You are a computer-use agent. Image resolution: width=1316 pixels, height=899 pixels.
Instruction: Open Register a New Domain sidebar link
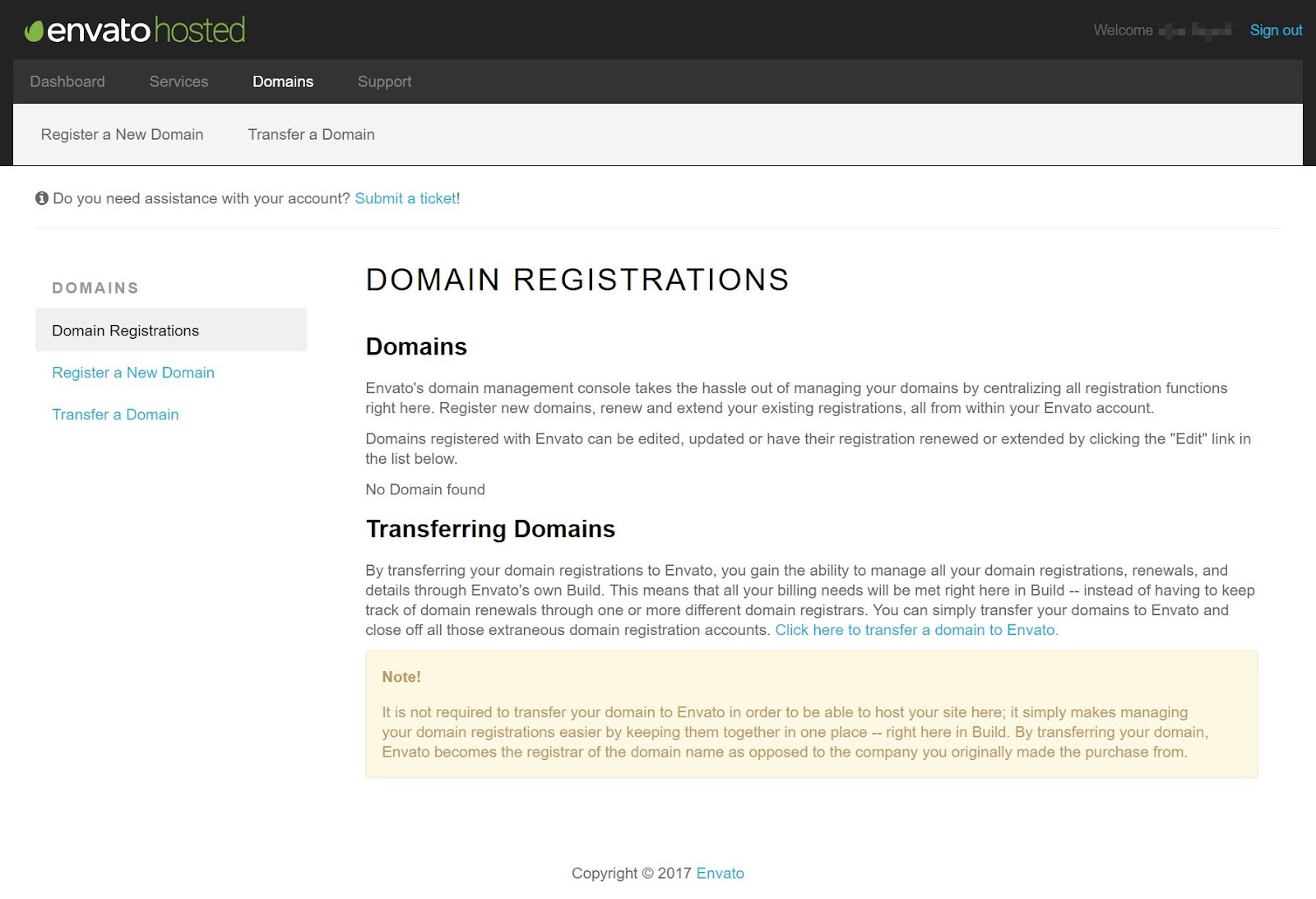coord(133,373)
